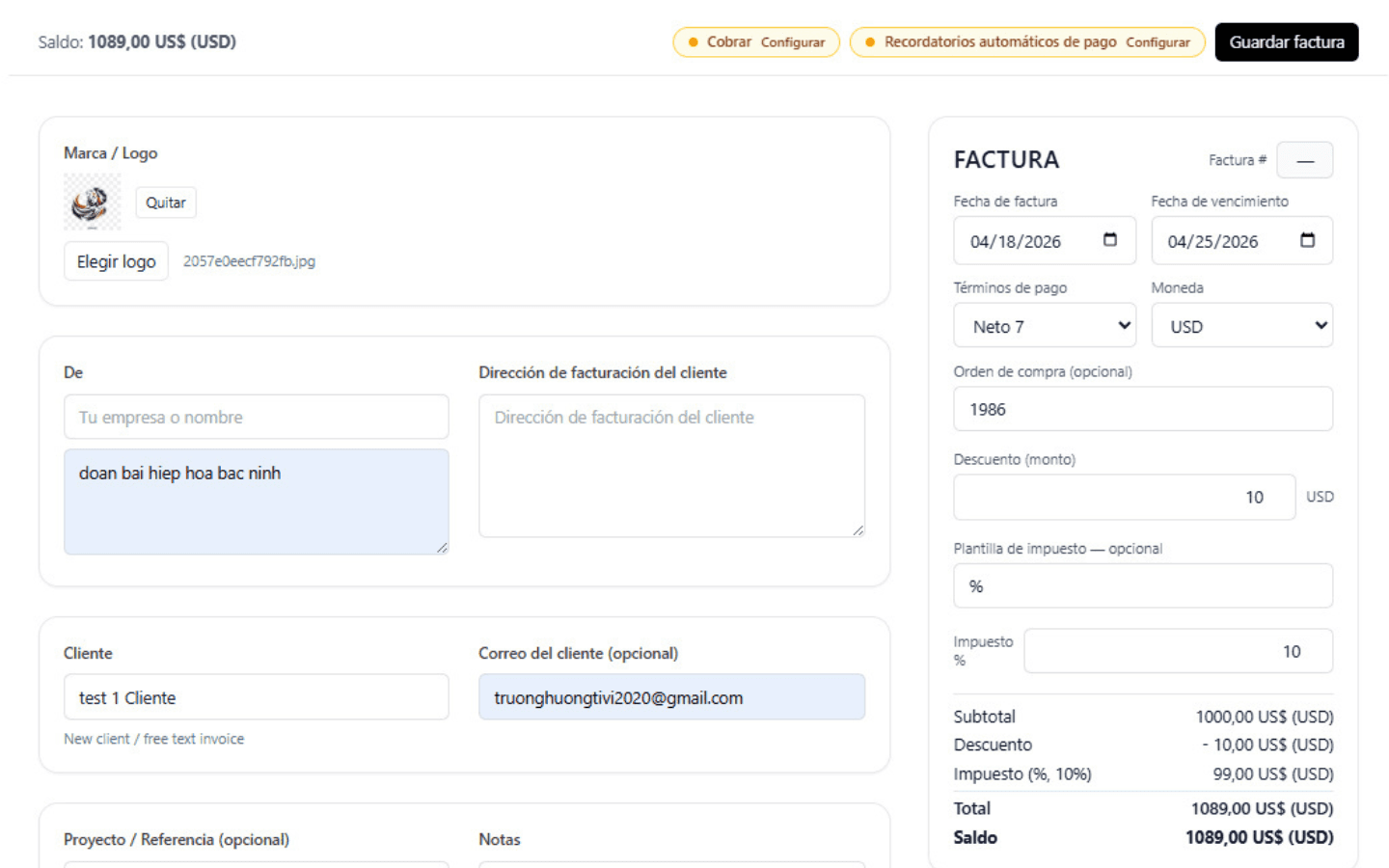The width and height of the screenshot is (1389, 868).
Task: Click the Proyecto / Referencia (opcional) label
Action: pos(177,839)
